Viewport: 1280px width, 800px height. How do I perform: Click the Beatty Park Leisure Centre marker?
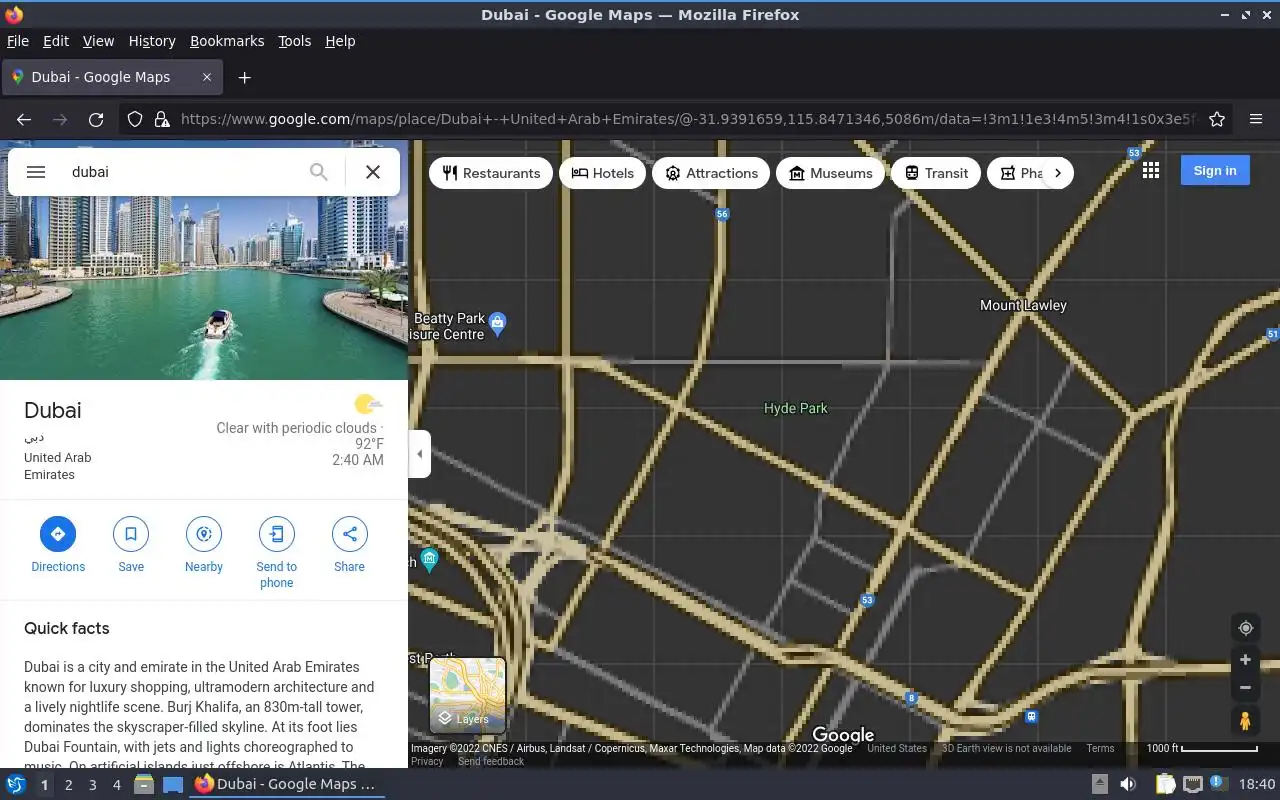(x=498, y=323)
